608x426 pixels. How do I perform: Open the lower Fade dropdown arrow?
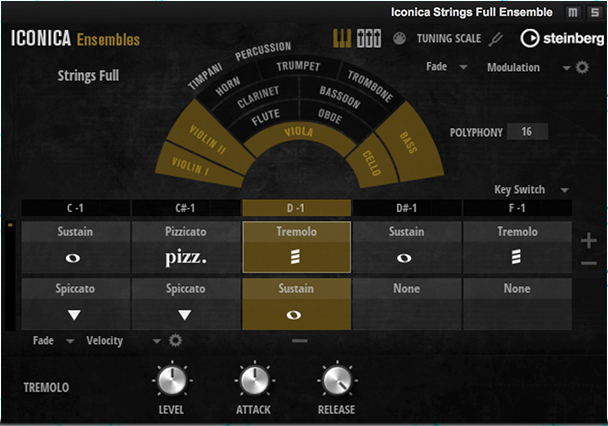tap(70, 341)
